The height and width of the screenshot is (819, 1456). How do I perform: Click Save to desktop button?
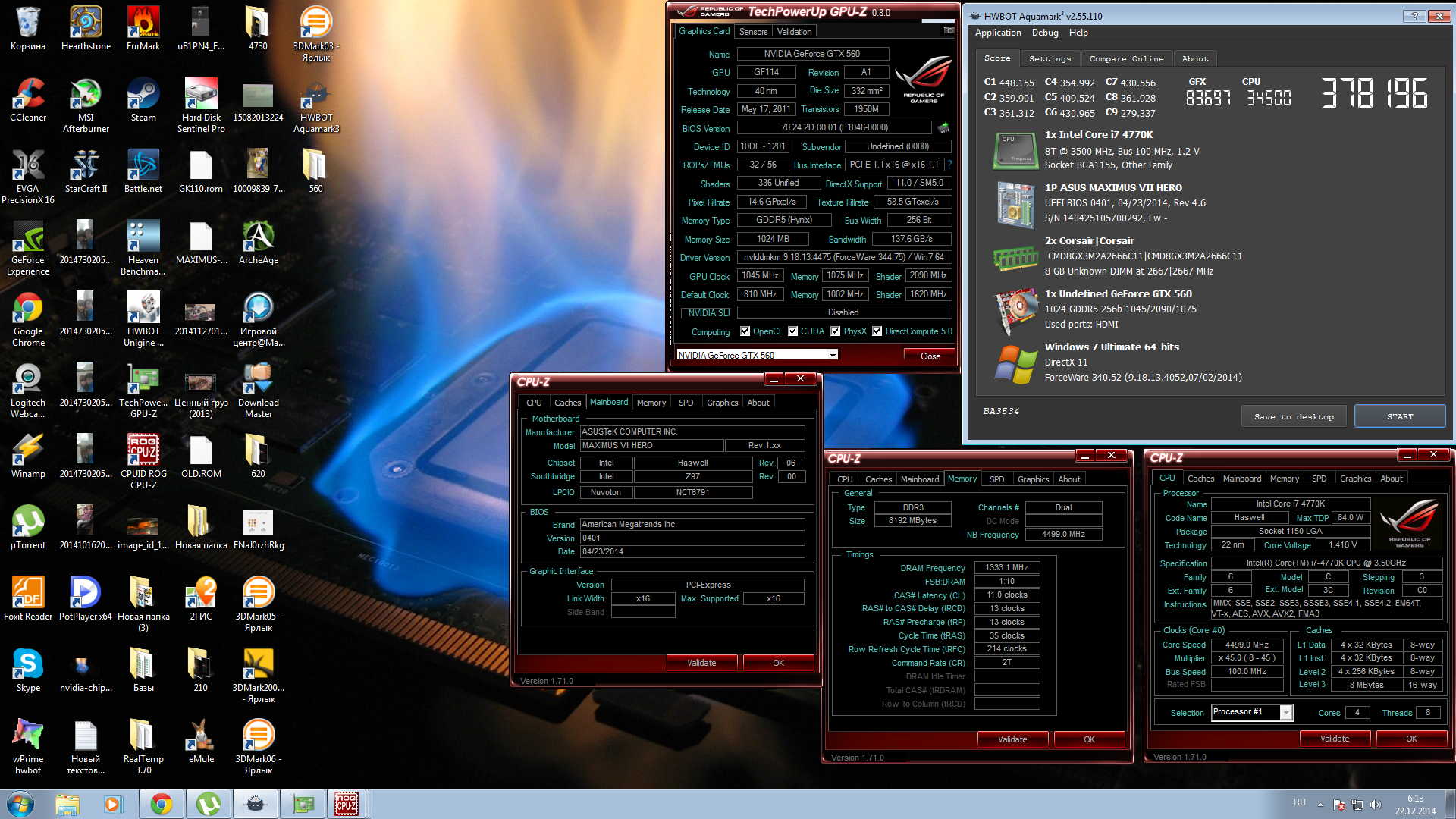[1293, 416]
